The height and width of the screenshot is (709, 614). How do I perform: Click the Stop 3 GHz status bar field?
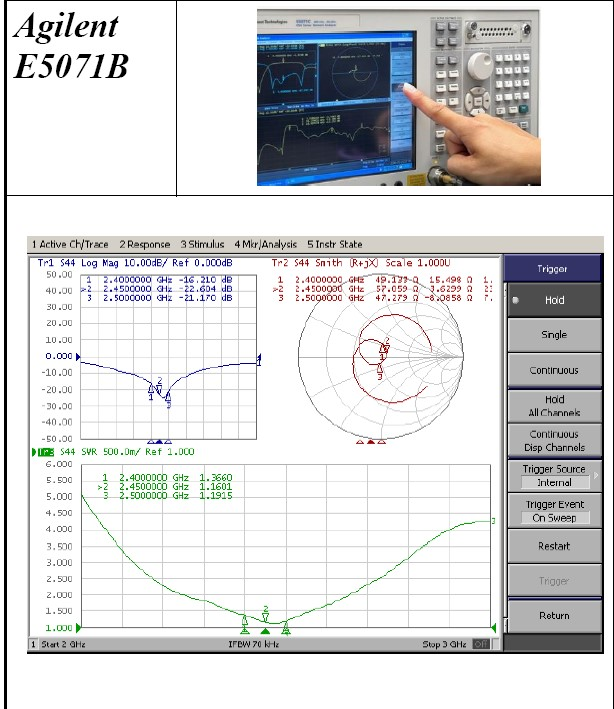445,645
